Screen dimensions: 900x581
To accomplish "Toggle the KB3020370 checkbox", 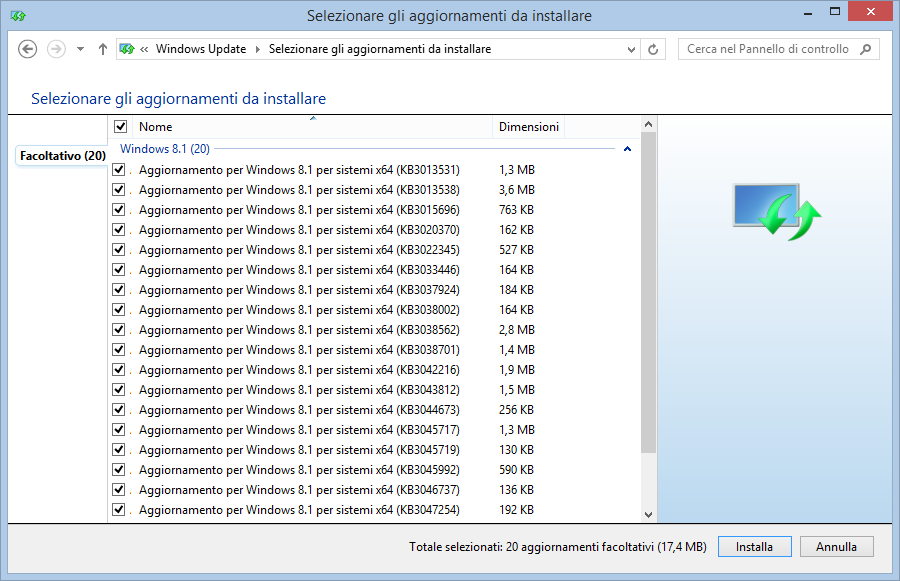I will [119, 230].
